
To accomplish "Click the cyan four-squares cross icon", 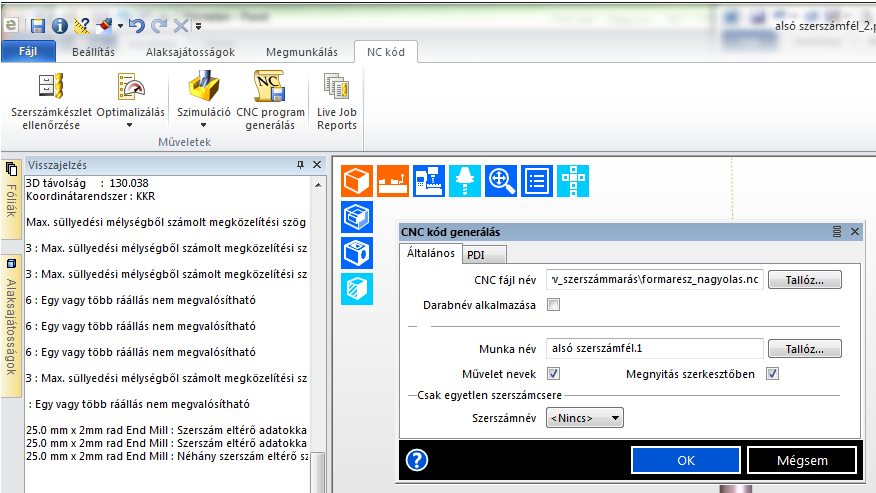I will pos(573,181).
